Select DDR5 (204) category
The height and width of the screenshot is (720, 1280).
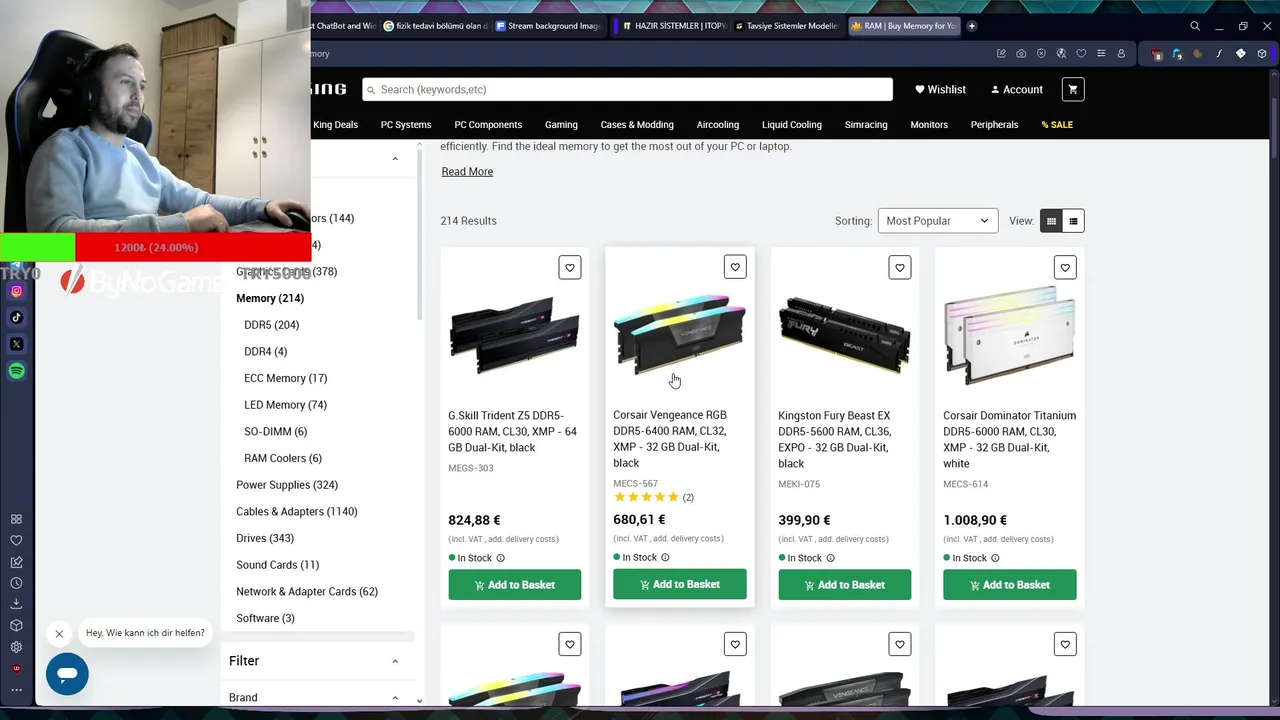tap(272, 325)
